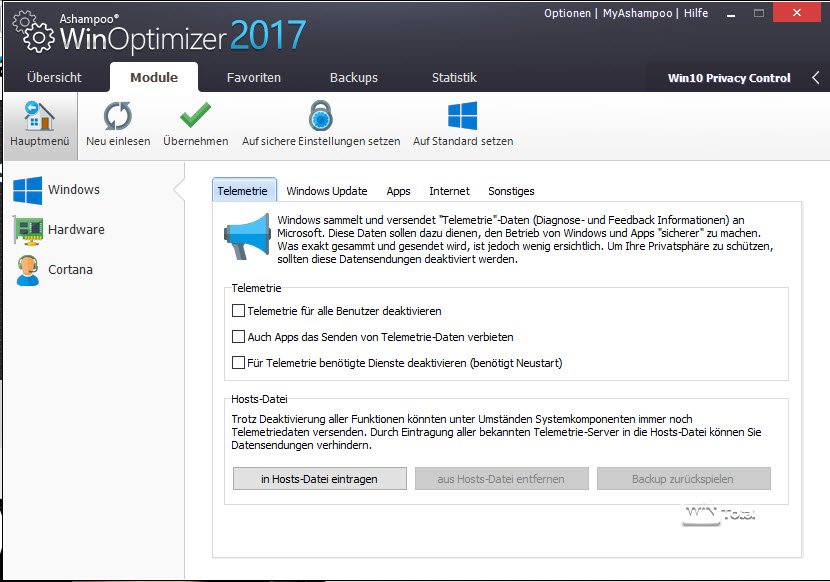
Task: Select the Module tab
Action: pyautogui.click(x=154, y=77)
